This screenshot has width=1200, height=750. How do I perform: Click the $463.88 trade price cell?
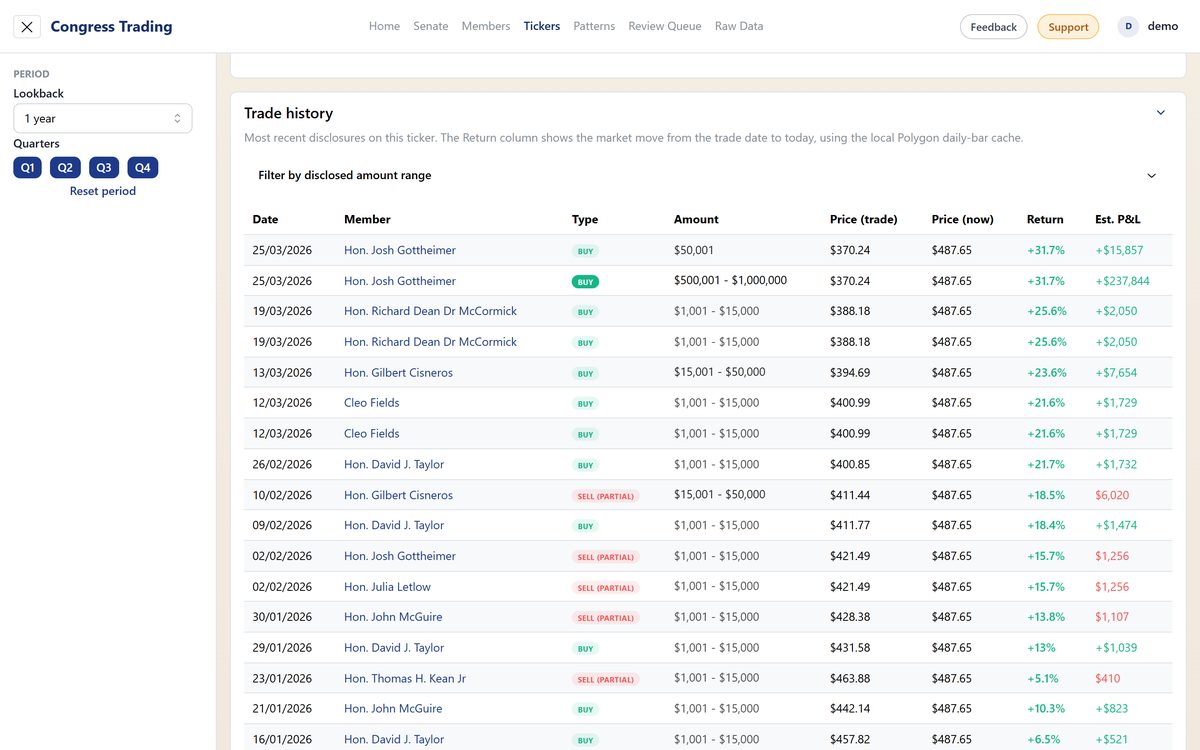[x=850, y=678]
